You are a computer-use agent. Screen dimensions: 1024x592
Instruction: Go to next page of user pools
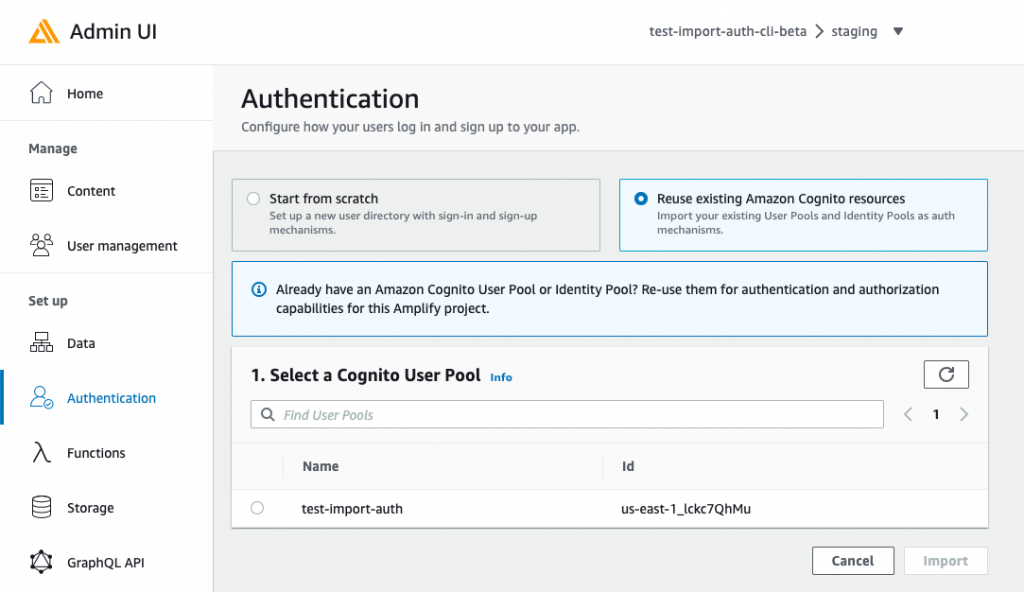pyautogui.click(x=963, y=413)
